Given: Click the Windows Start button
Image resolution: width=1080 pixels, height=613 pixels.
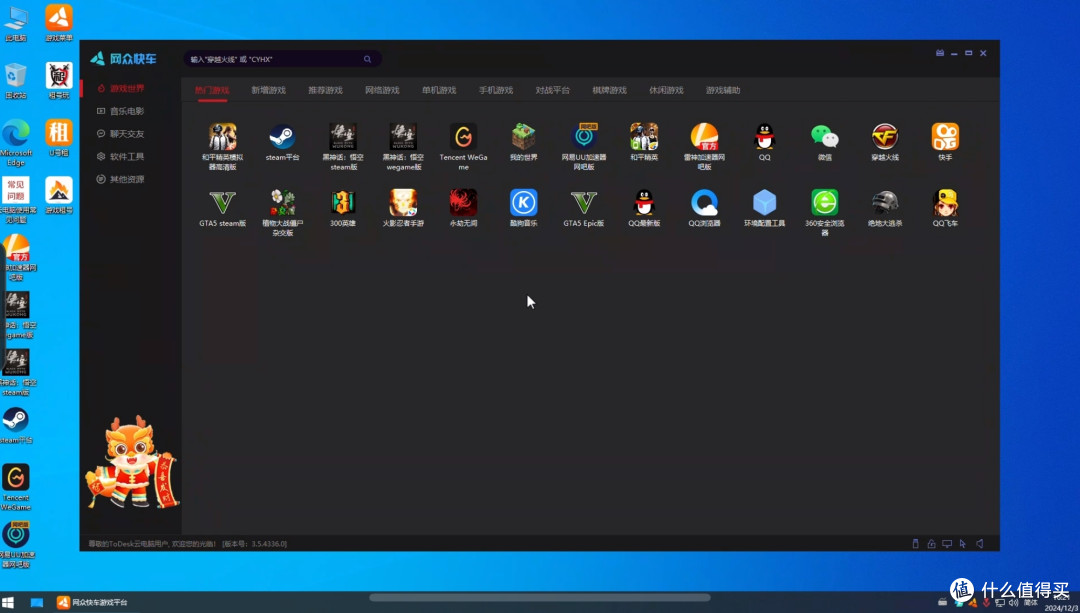Looking at the screenshot, I should point(8,602).
